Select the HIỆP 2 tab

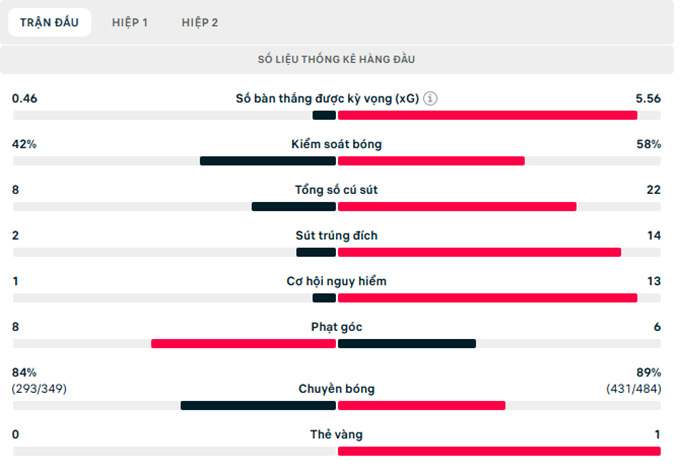[x=200, y=22]
